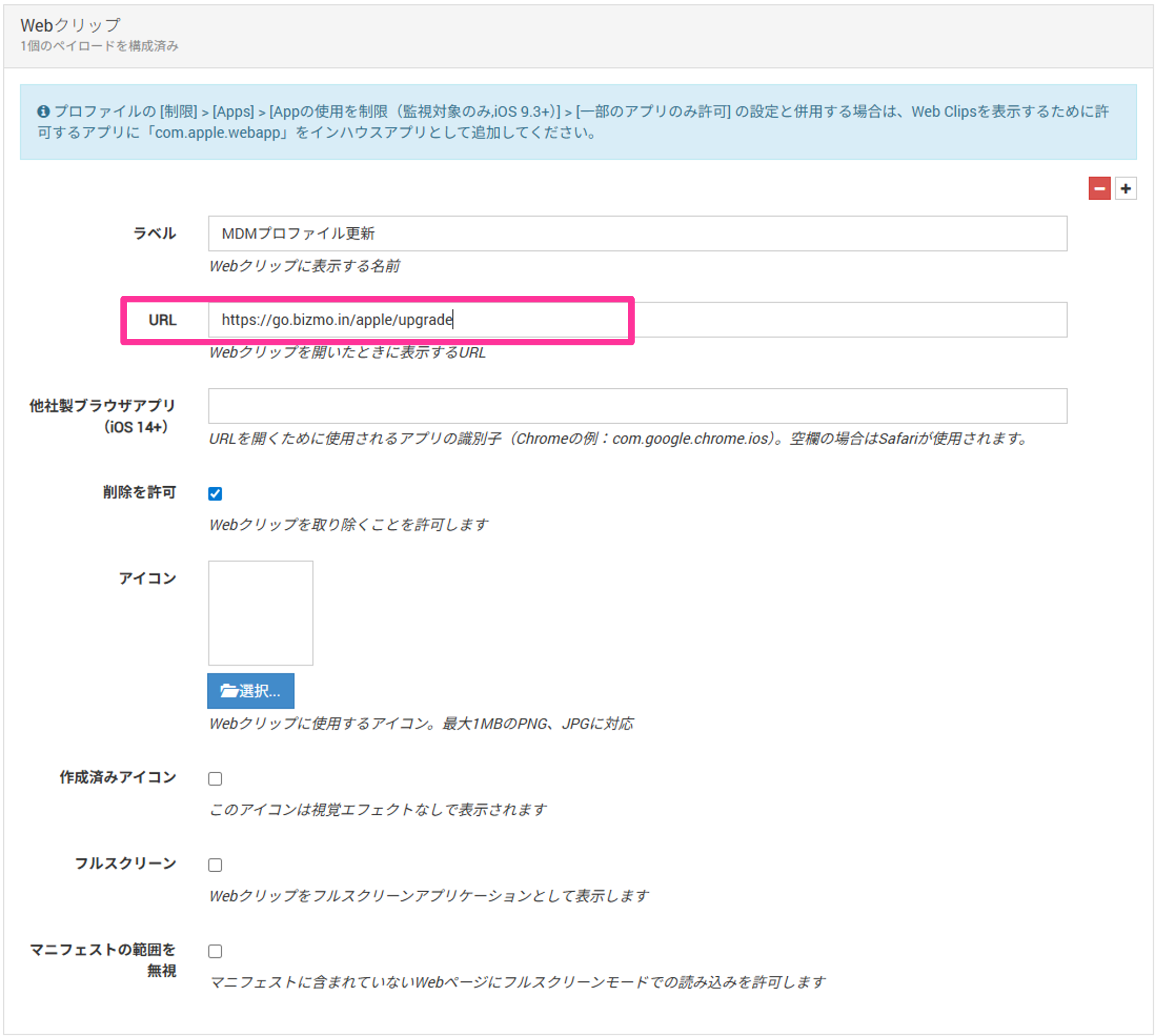The image size is (1155, 1036).
Task: Click the 削除を許可 label text
Action: [140, 492]
